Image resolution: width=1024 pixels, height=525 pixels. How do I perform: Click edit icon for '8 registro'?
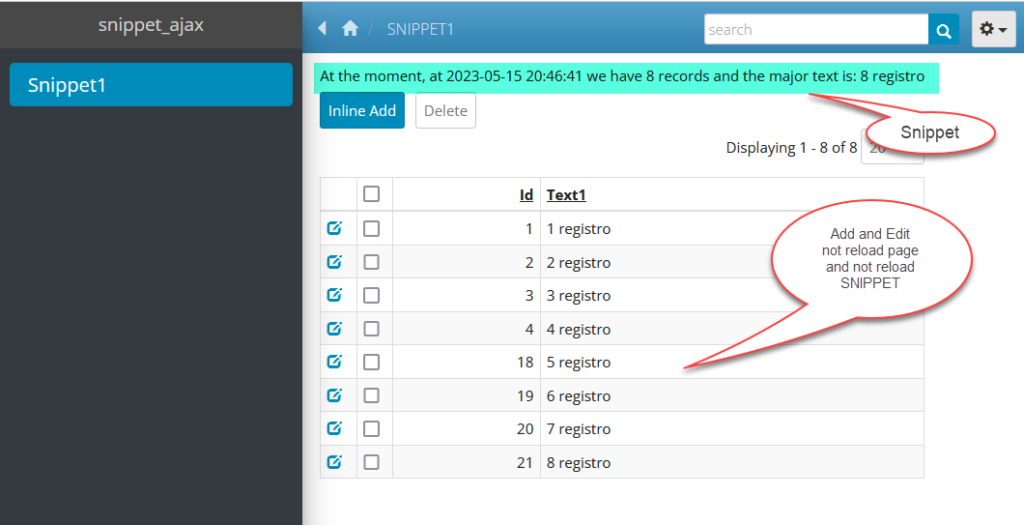(x=335, y=462)
